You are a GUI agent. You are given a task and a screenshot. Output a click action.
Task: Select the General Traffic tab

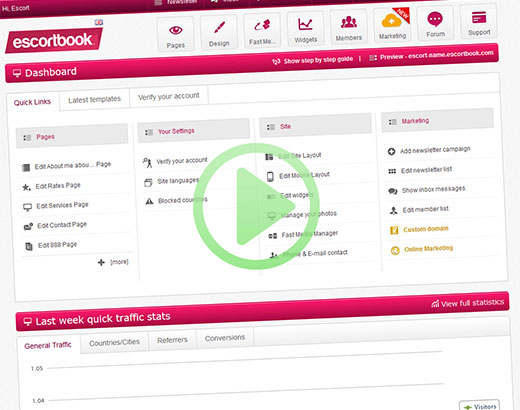(48, 345)
